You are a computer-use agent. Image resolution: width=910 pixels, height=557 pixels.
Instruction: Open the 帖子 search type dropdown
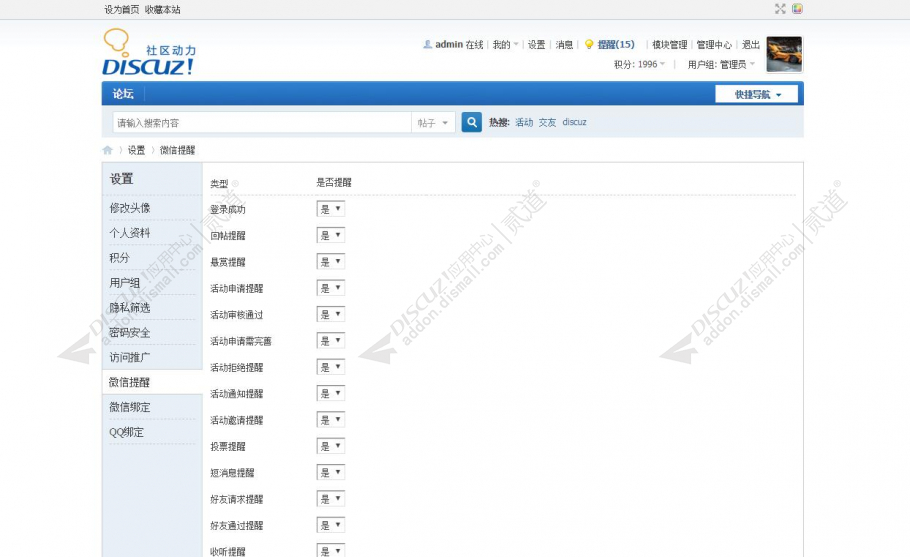coord(433,122)
